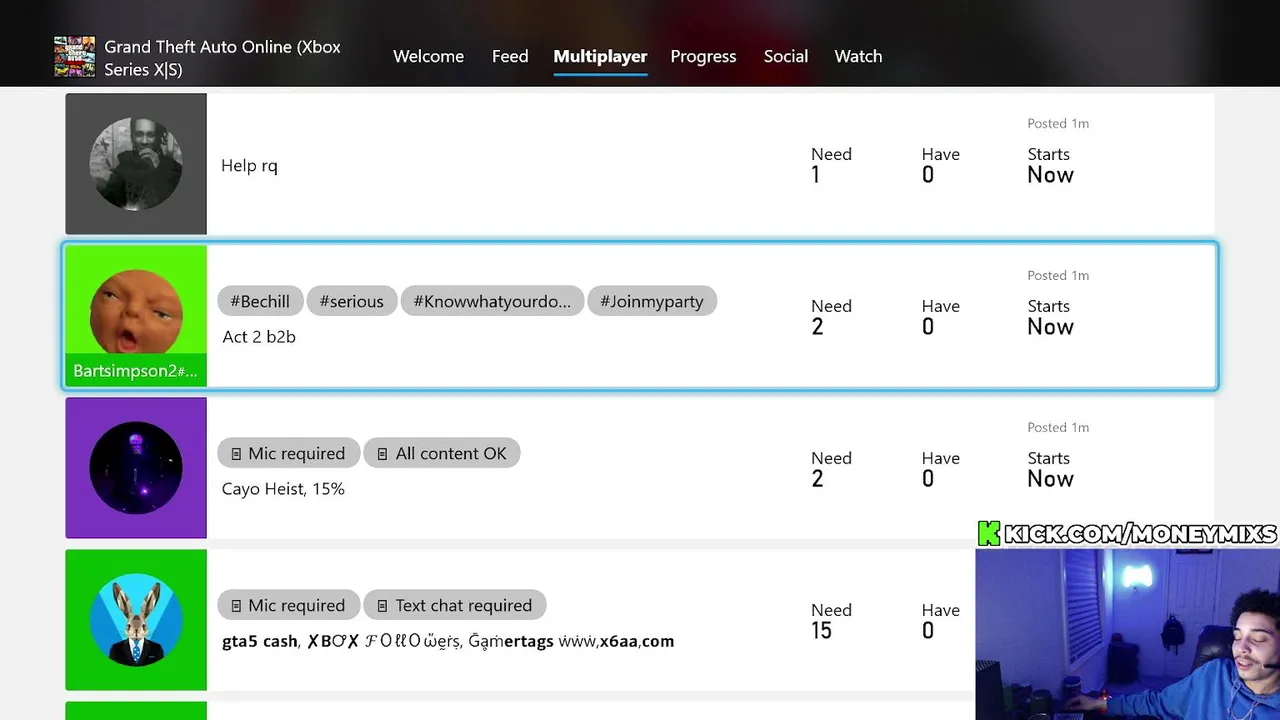The width and height of the screenshot is (1280, 720).
Task: Click Need 15 on gta5 cash post
Action: pyautogui.click(x=831, y=621)
